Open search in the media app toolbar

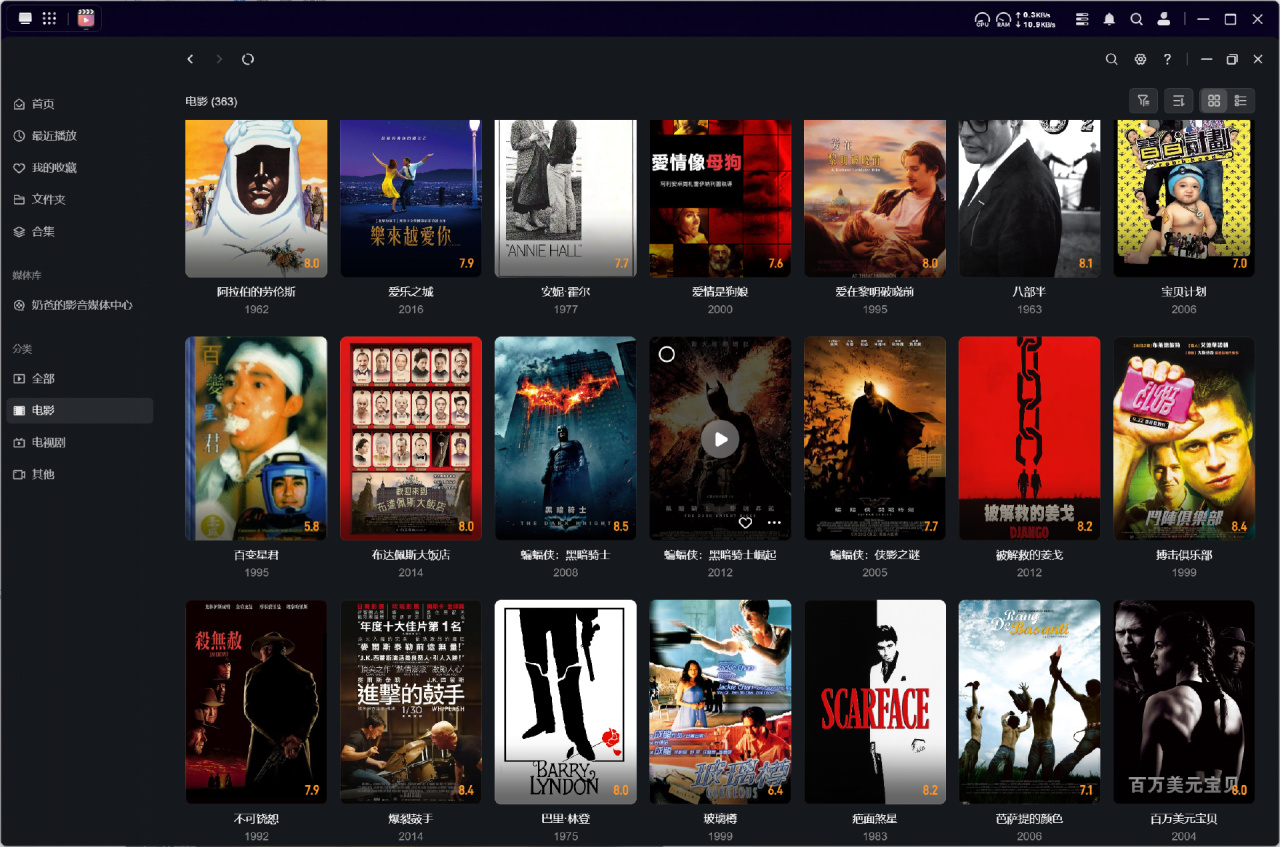click(x=1111, y=59)
